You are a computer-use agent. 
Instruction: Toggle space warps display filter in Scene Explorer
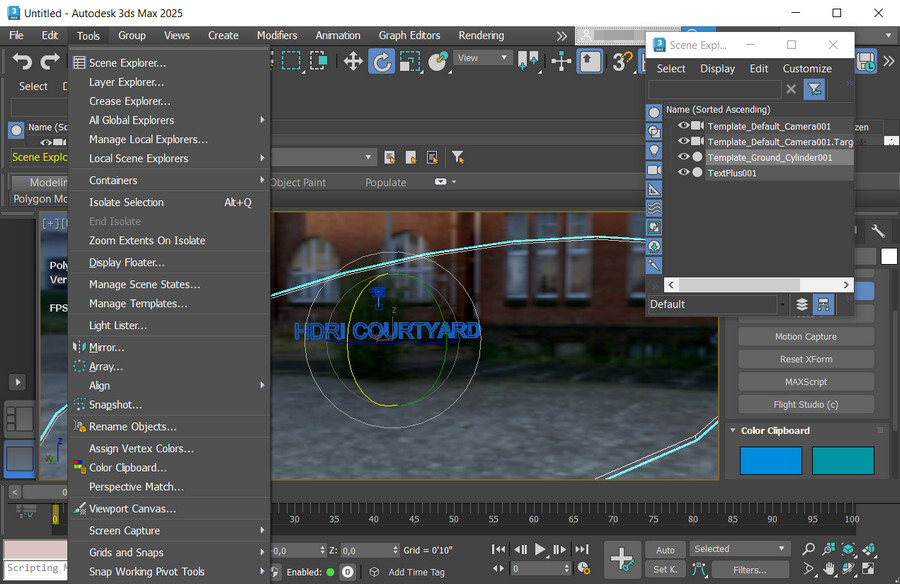tap(654, 208)
